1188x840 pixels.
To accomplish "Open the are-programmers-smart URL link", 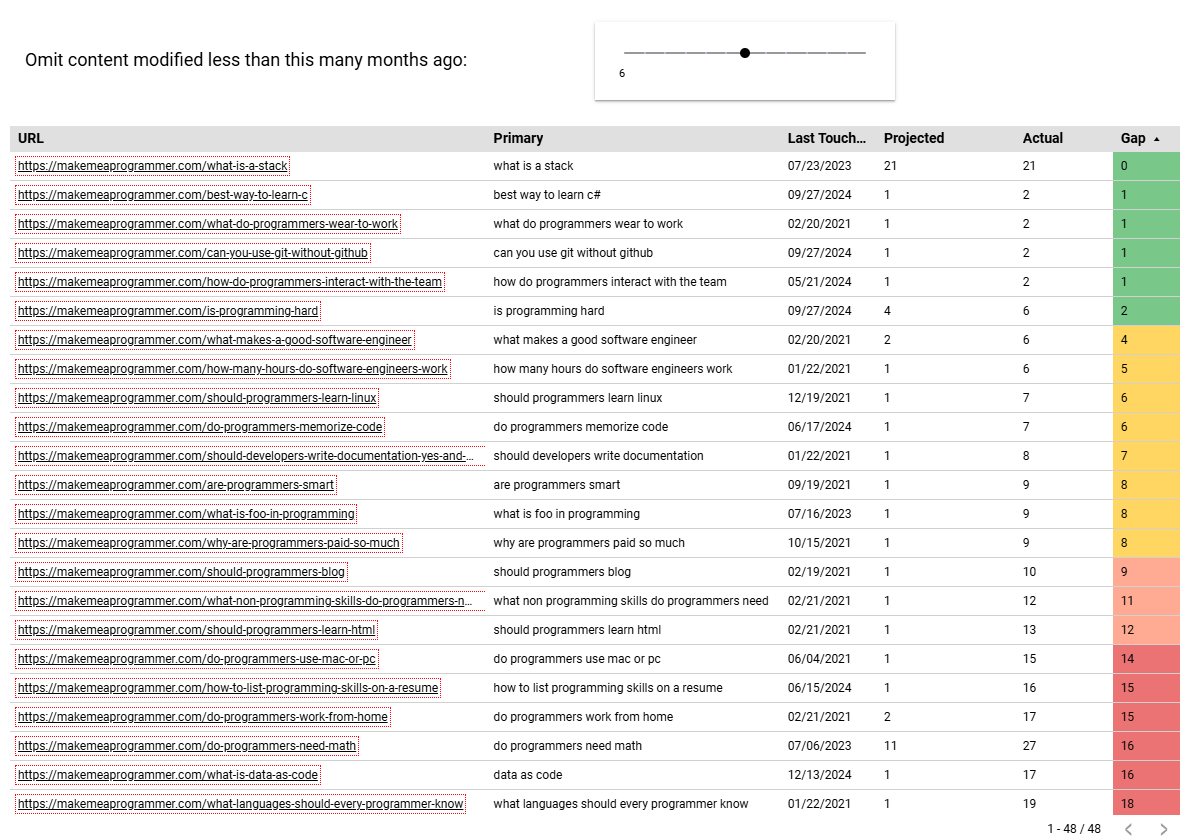I will click(x=175, y=485).
